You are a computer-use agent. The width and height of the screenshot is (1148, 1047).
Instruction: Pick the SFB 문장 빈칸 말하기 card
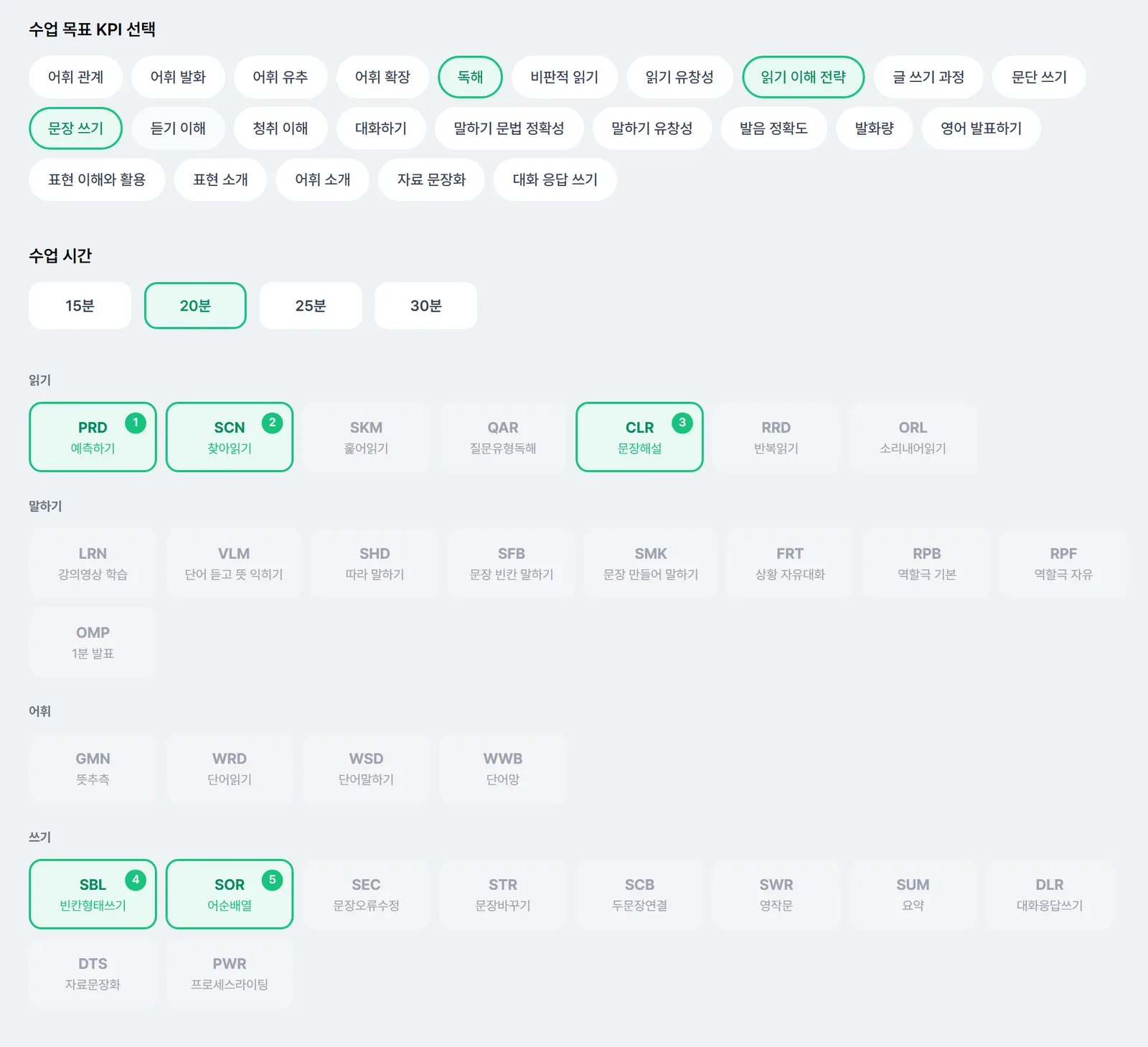pyautogui.click(x=512, y=563)
